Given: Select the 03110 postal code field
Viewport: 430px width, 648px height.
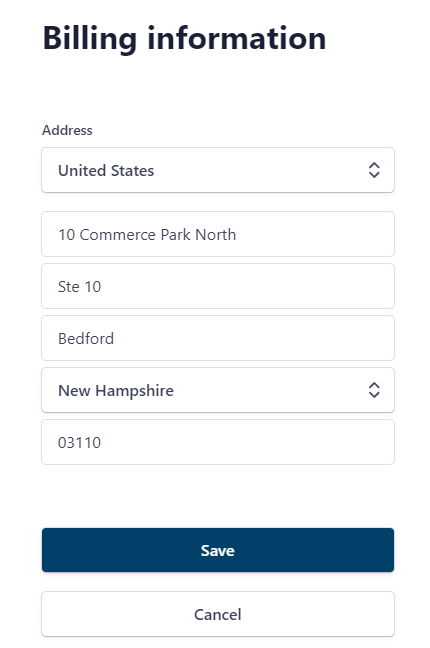Looking at the screenshot, I should [x=218, y=442].
